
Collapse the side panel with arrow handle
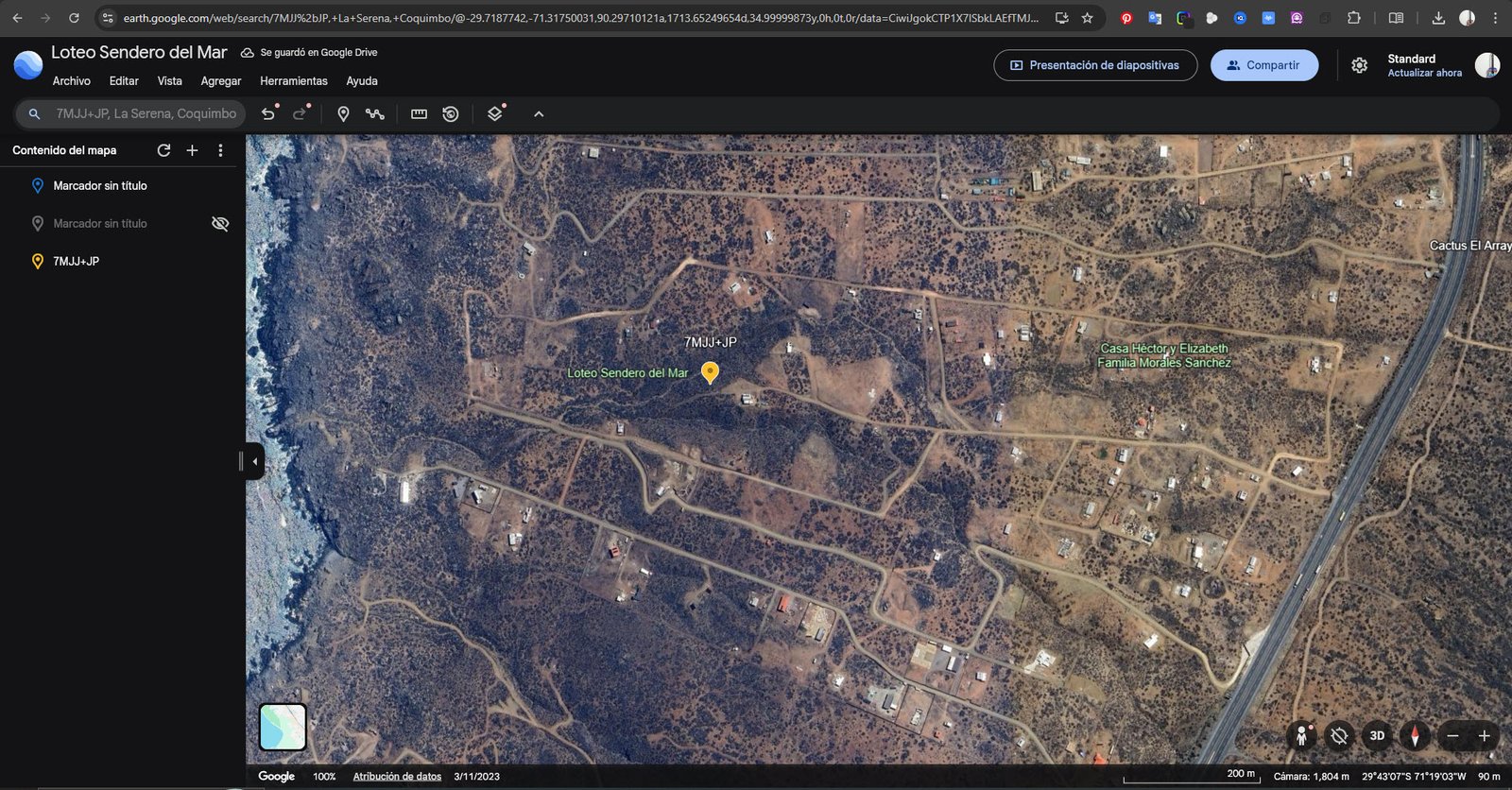click(254, 461)
